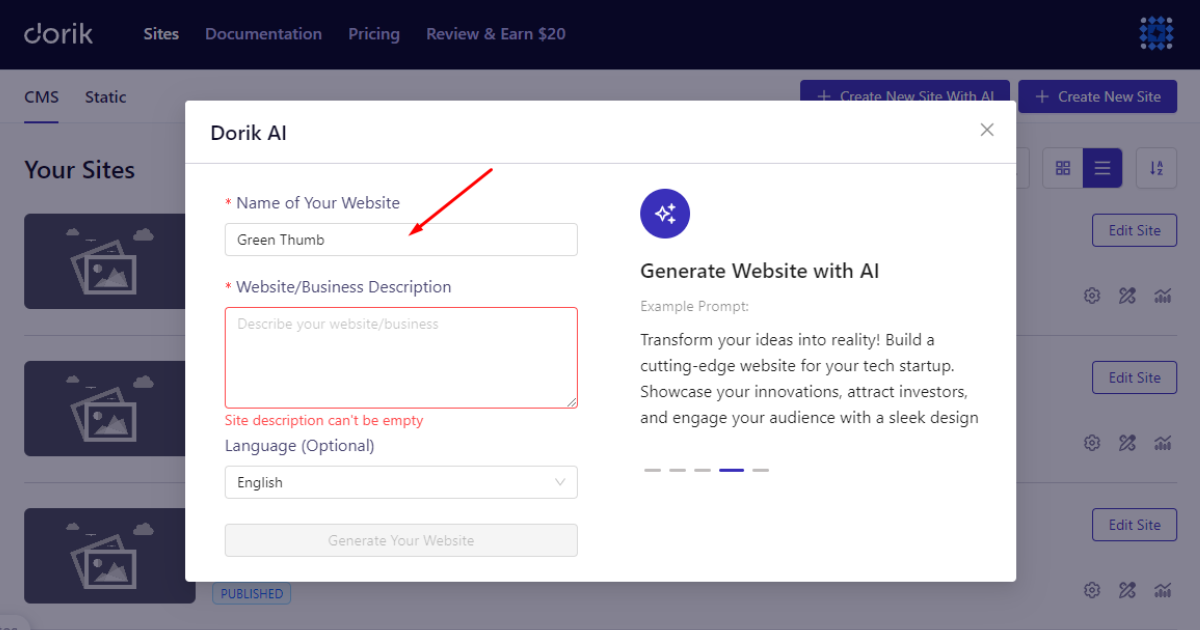
Task: Switch to the Static tab
Action: click(x=105, y=97)
